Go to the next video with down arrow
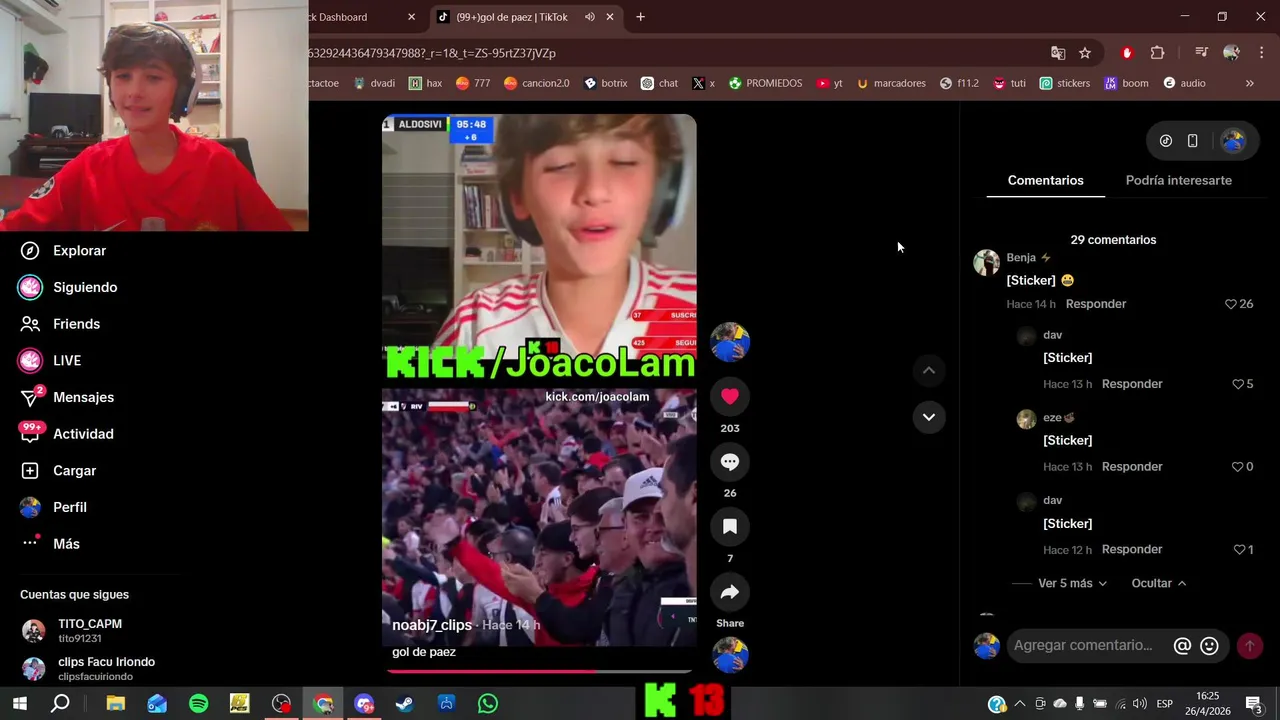The image size is (1280, 720). pos(929,417)
